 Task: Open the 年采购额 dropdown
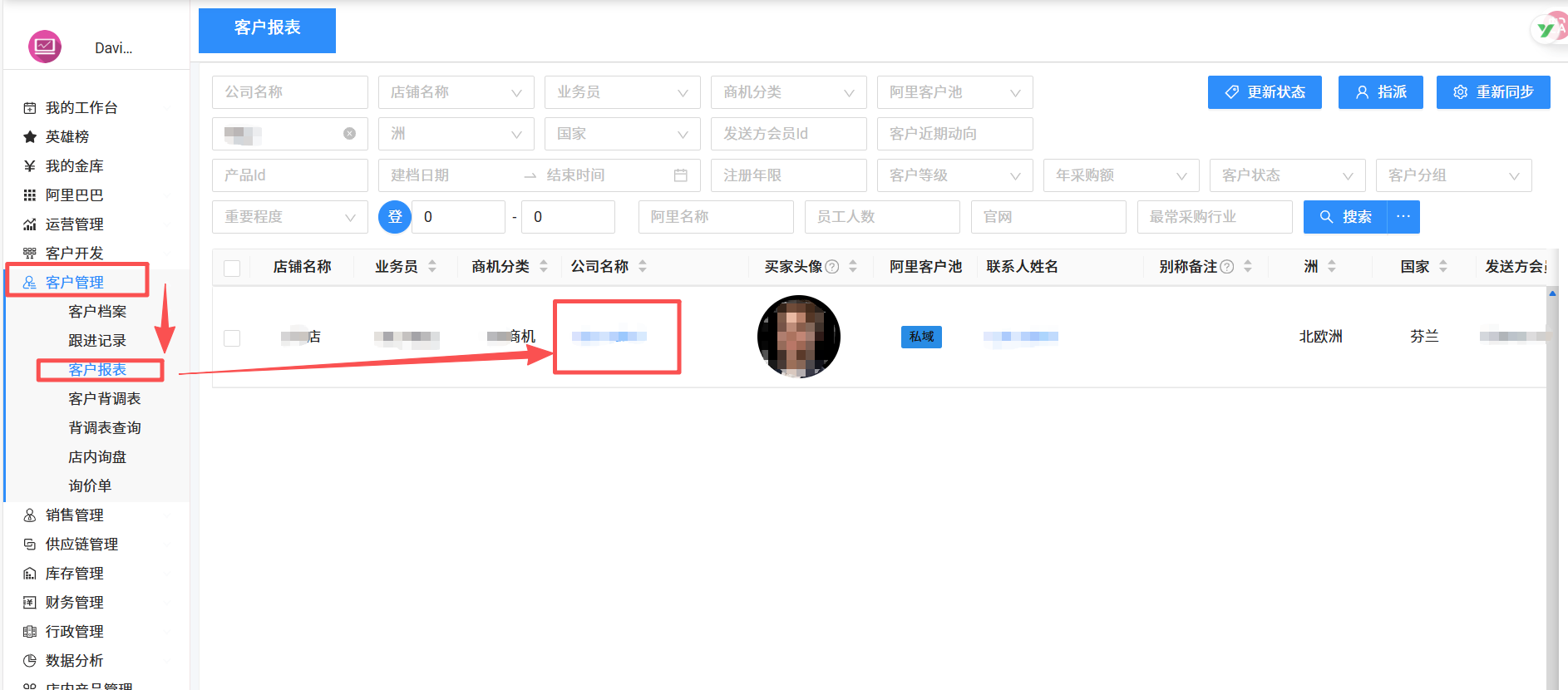(x=1122, y=175)
